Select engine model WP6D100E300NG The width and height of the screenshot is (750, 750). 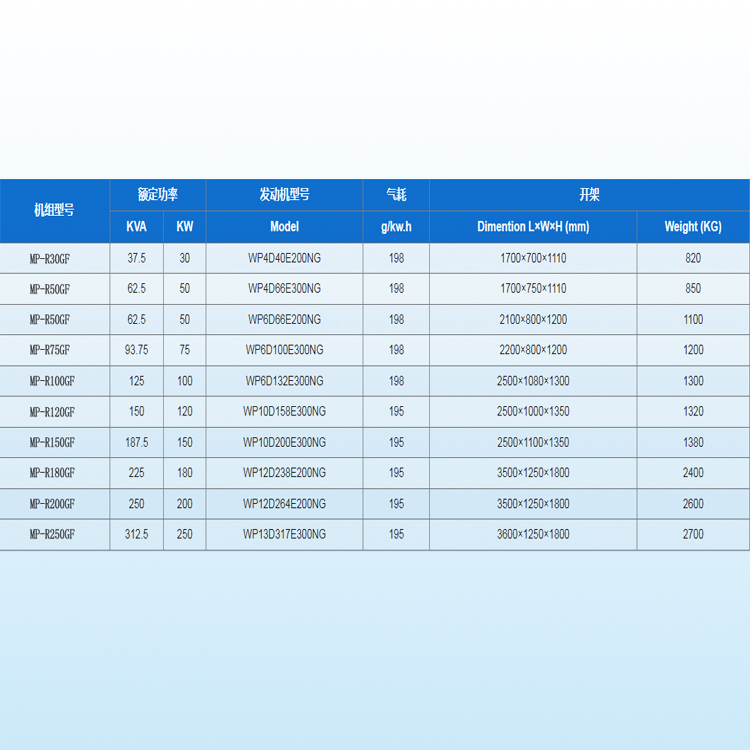(284, 350)
